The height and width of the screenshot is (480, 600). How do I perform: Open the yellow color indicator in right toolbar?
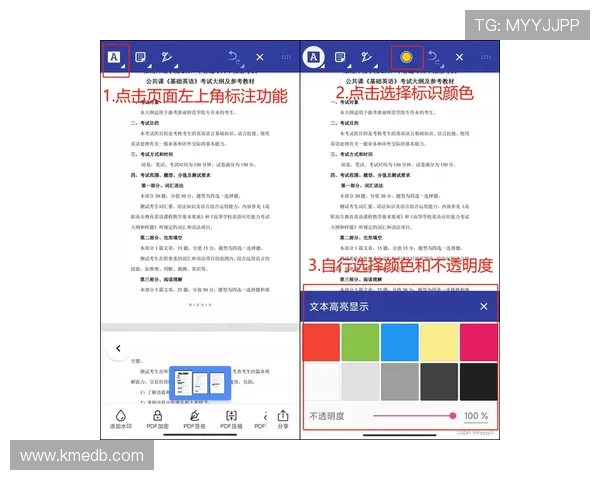[x=406, y=57]
